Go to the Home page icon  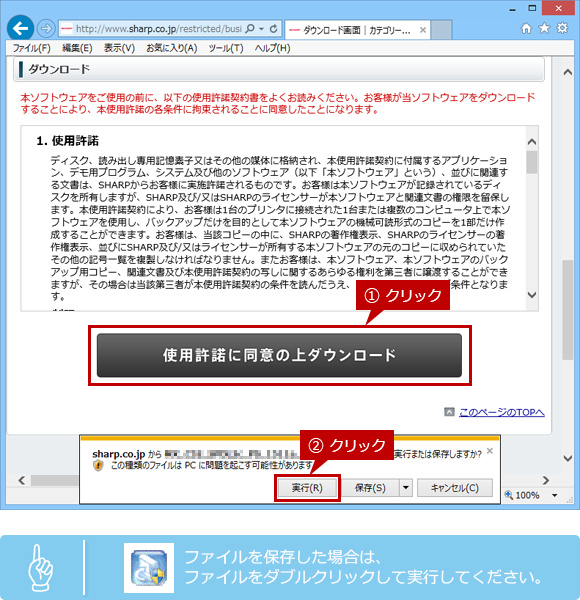coord(526,28)
